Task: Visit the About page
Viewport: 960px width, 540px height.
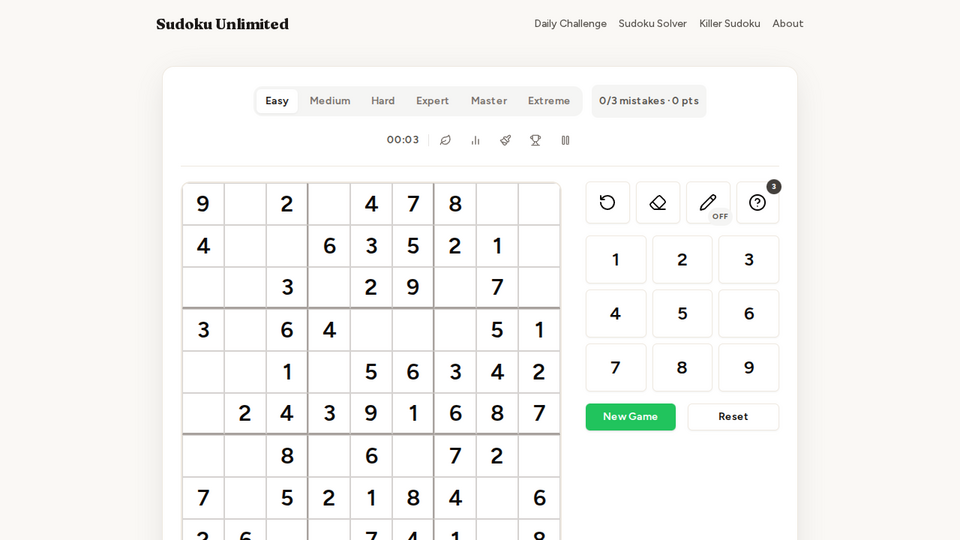Action: 787,23
